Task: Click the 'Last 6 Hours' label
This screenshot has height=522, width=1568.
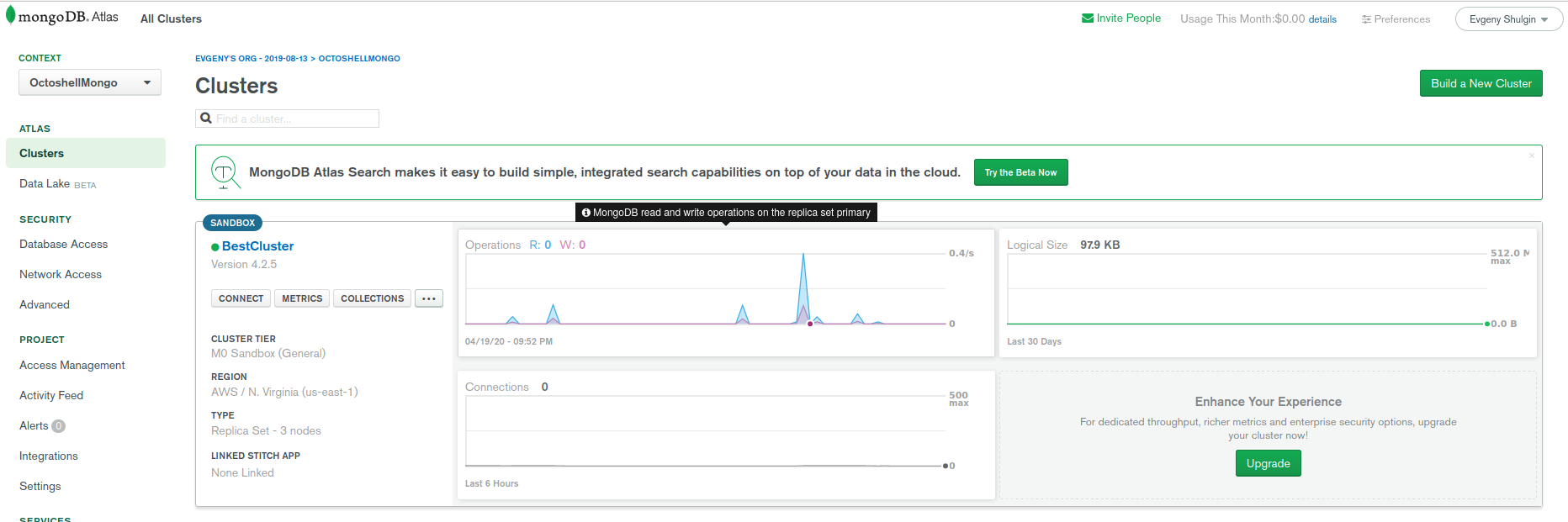Action: tap(491, 483)
